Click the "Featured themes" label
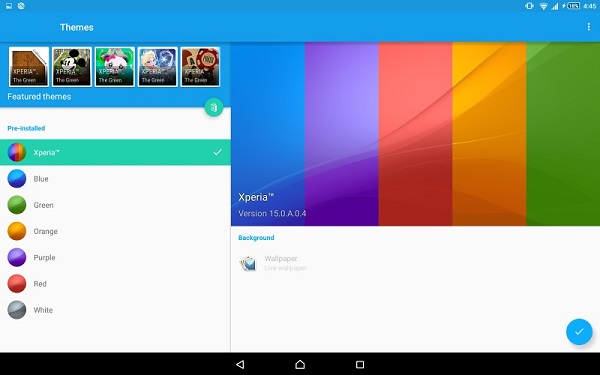The width and height of the screenshot is (600, 375). click(x=39, y=96)
